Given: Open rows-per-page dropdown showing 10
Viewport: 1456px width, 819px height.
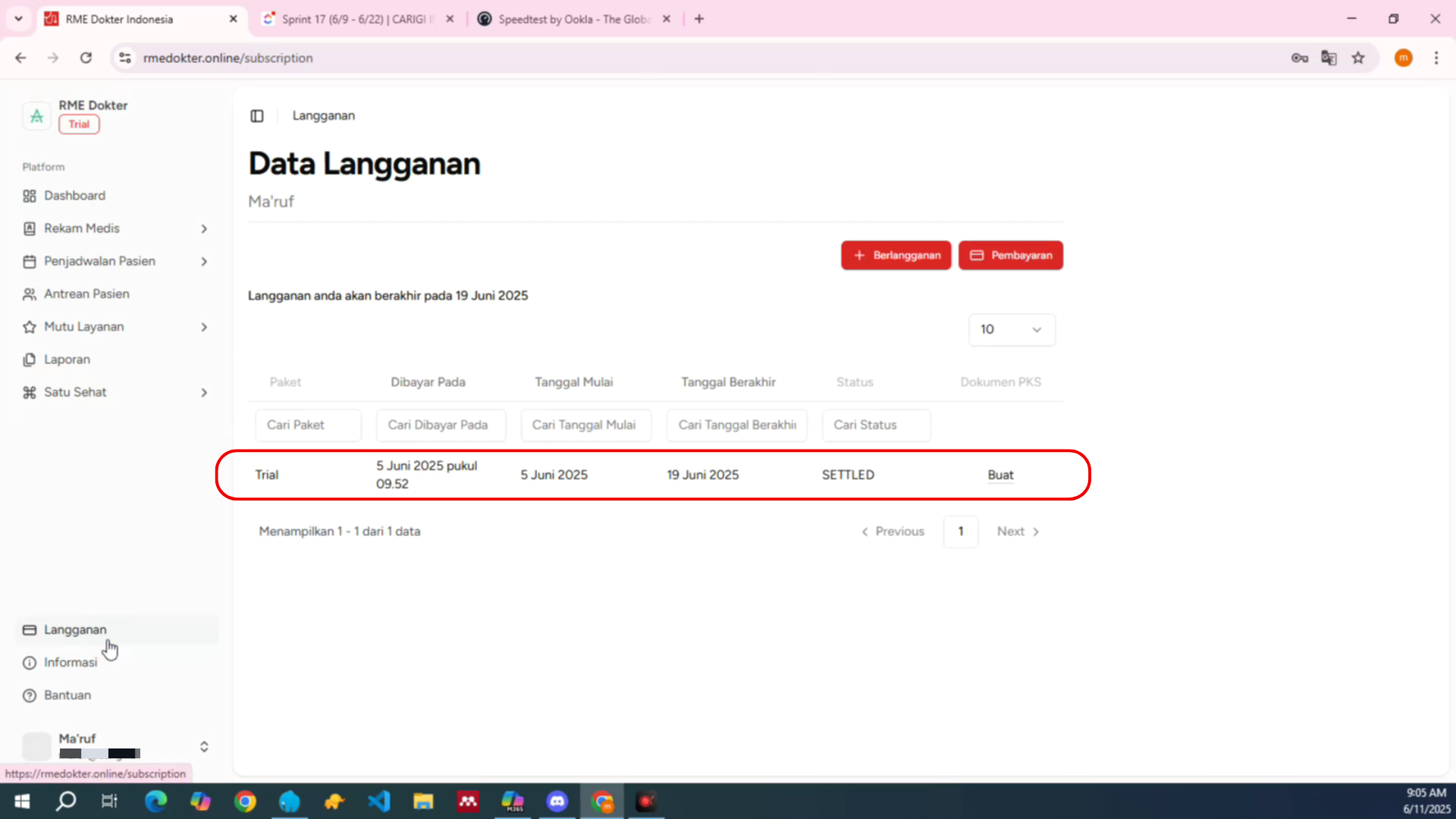Looking at the screenshot, I should point(1011,330).
